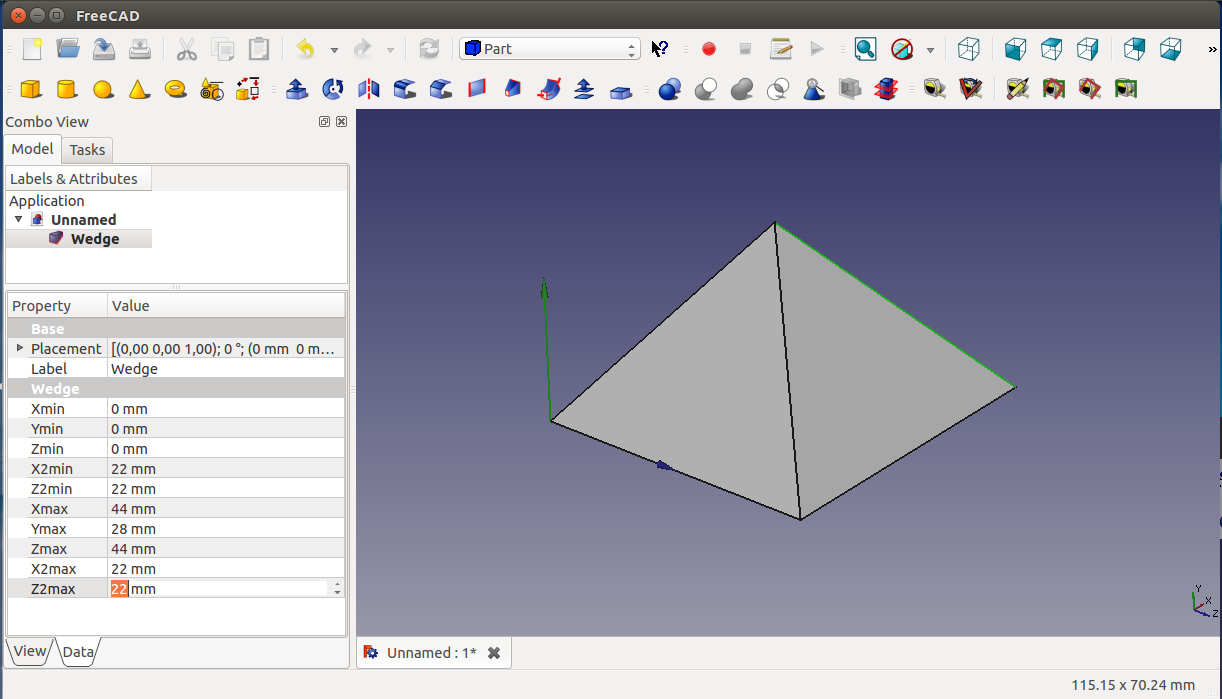This screenshot has height=699, width=1222.
Task: Select the Wedge object in the tree
Action: coord(94,239)
